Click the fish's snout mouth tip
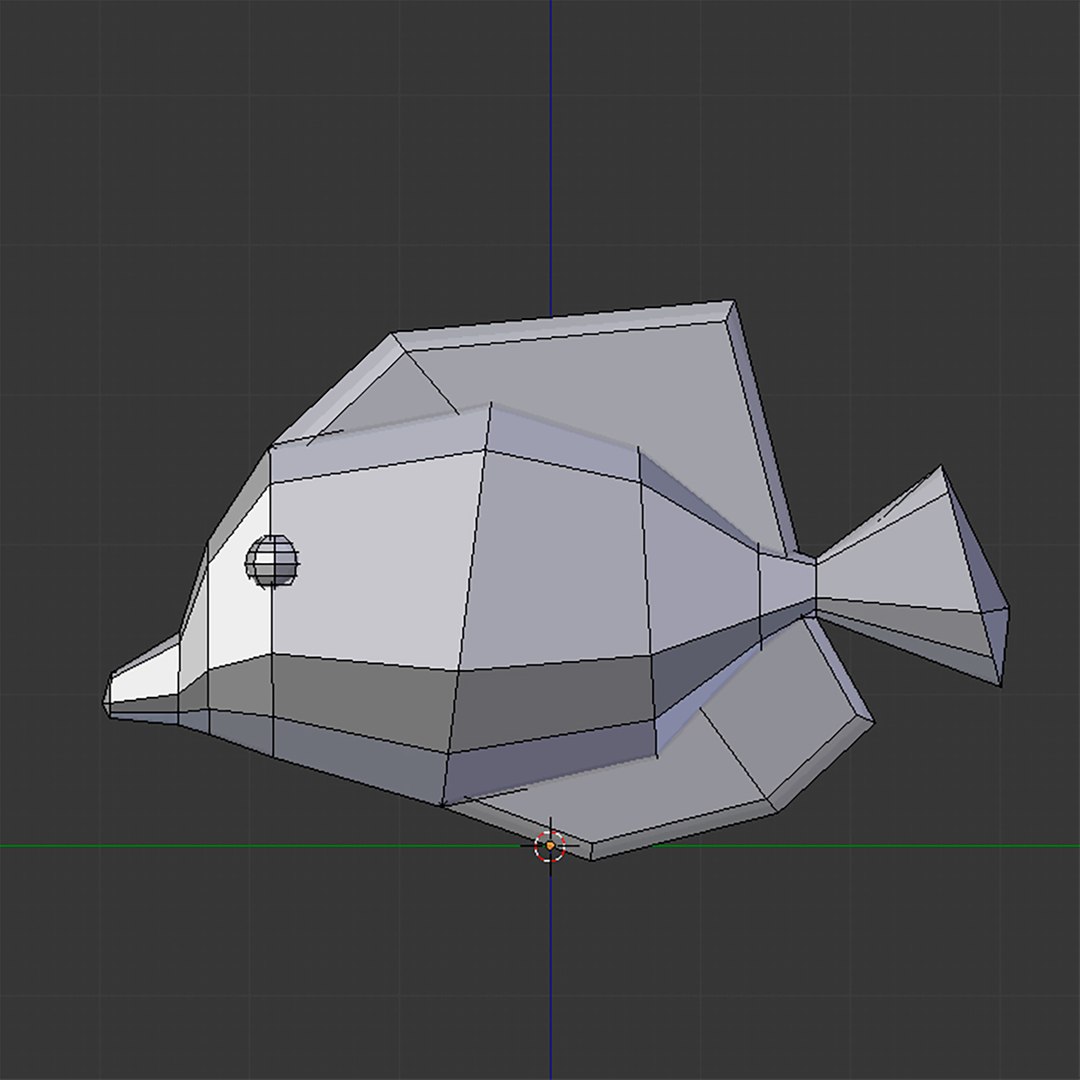 click(x=109, y=696)
